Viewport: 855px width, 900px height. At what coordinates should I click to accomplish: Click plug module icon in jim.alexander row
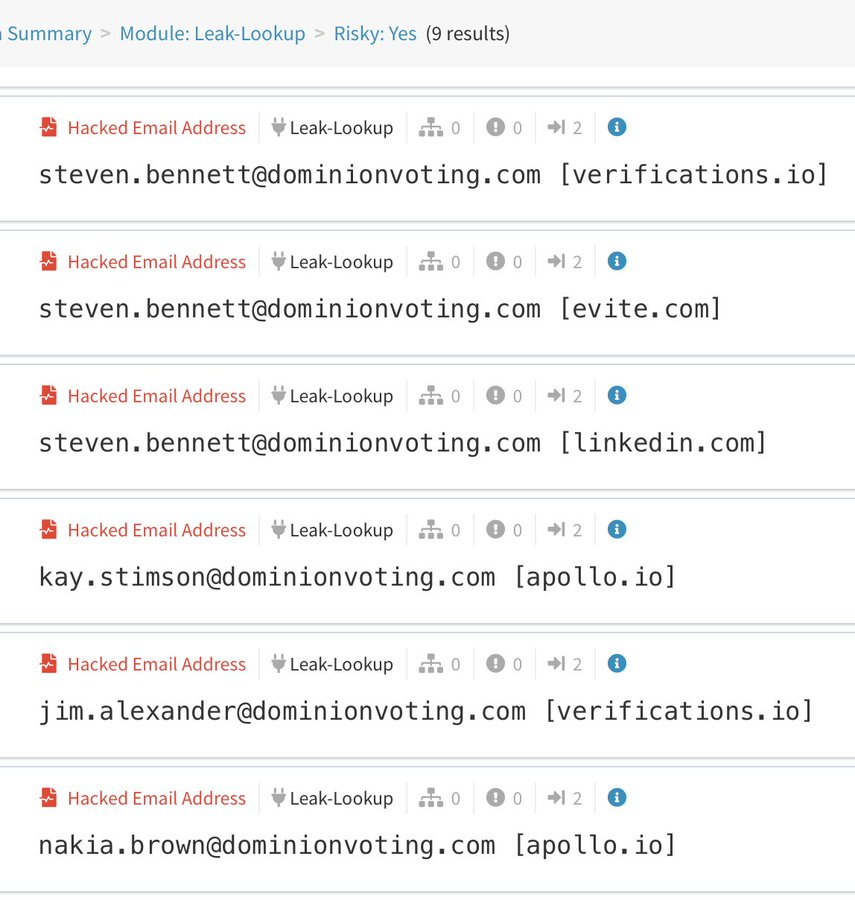[x=278, y=664]
